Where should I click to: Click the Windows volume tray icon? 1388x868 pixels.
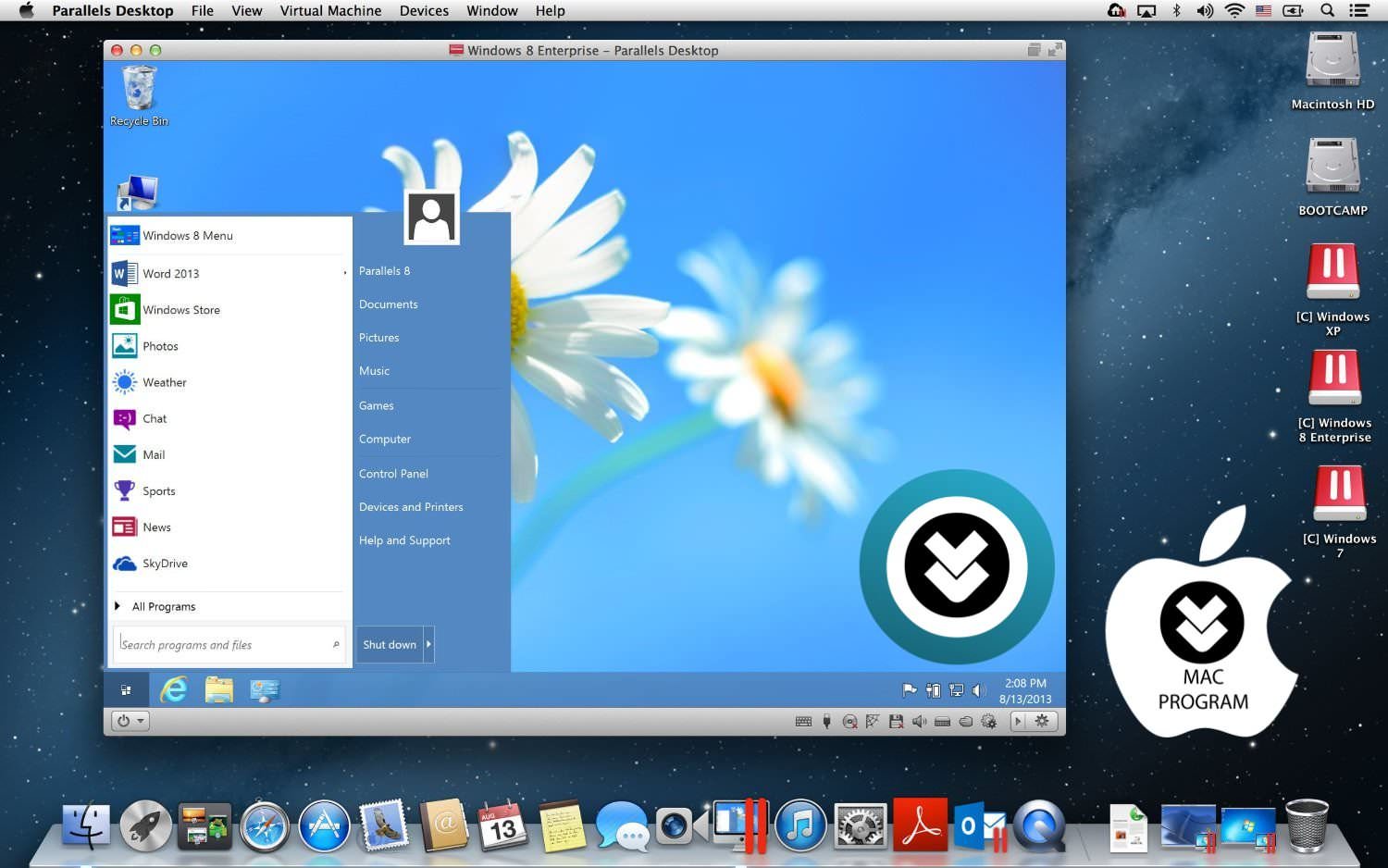pos(979,690)
